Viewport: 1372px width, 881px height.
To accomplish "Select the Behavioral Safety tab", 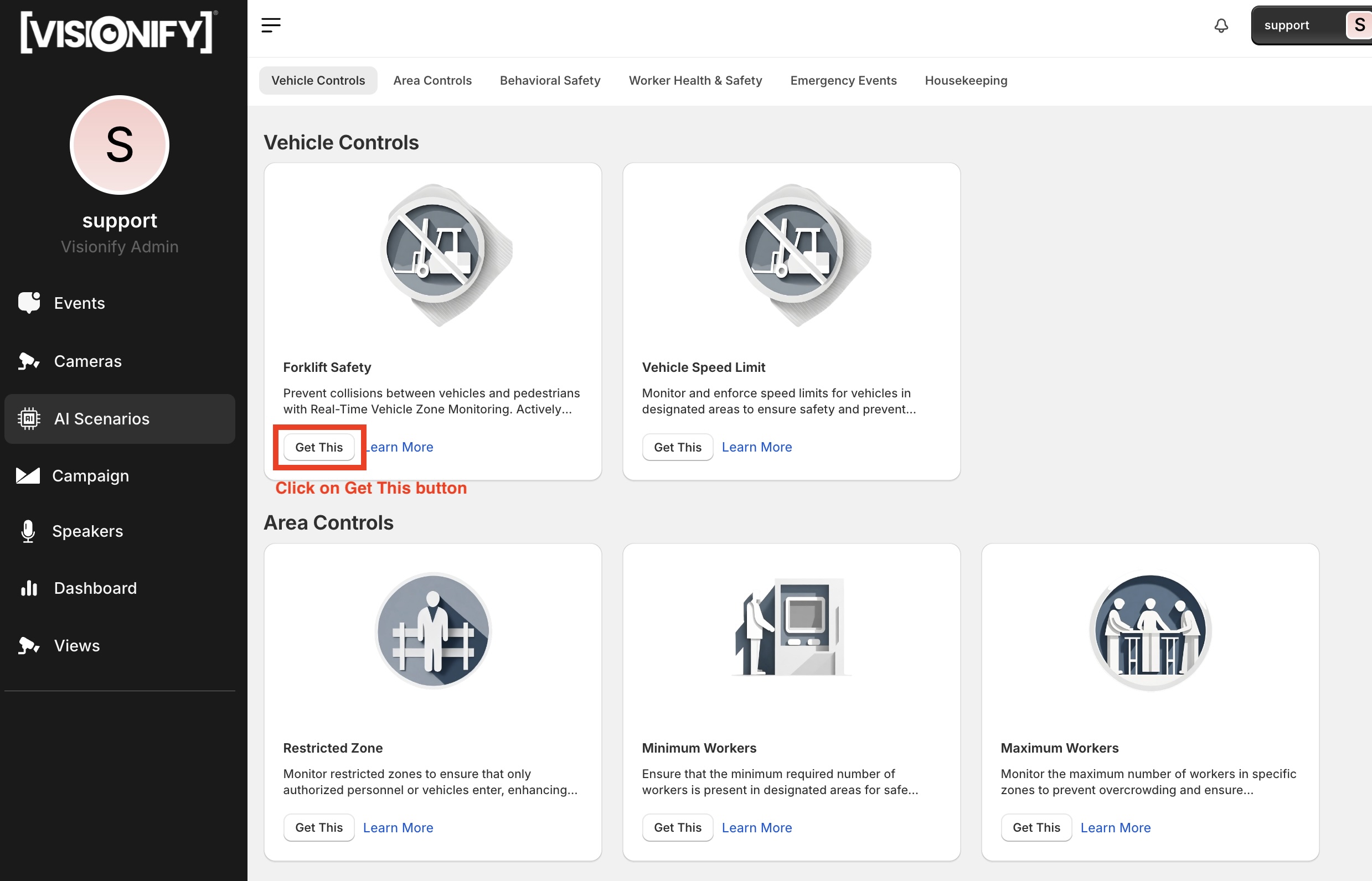I will click(550, 79).
